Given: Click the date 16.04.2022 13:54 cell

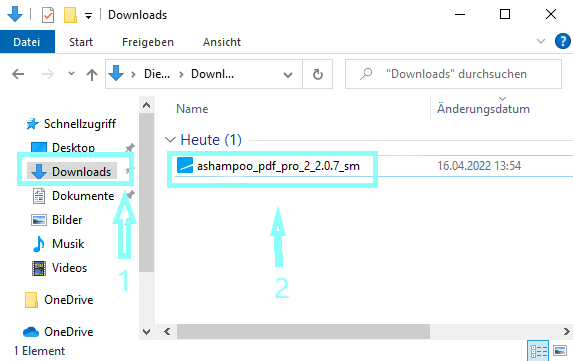Looking at the screenshot, I should [x=479, y=166].
